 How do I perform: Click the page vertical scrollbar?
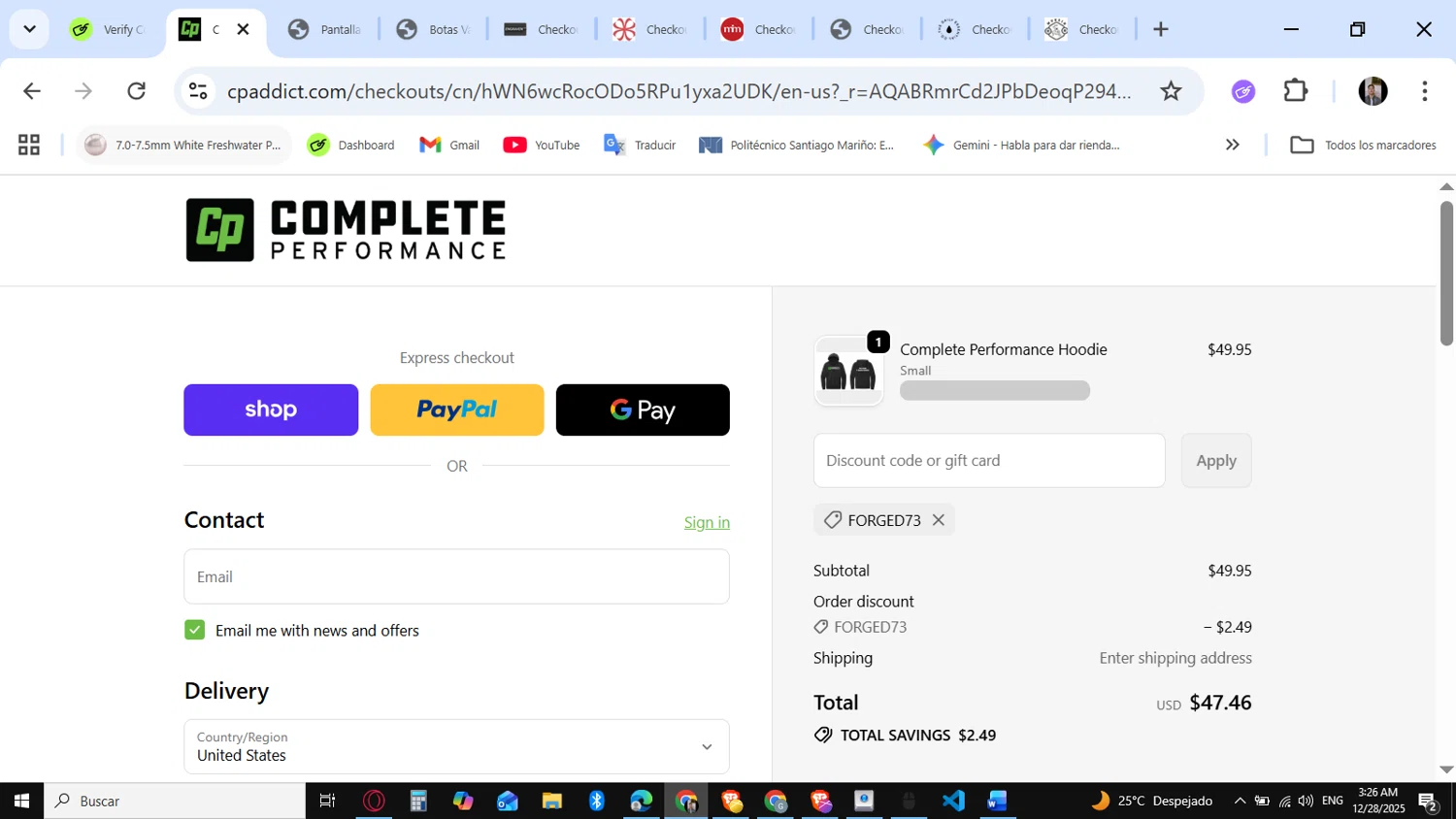point(1446,274)
